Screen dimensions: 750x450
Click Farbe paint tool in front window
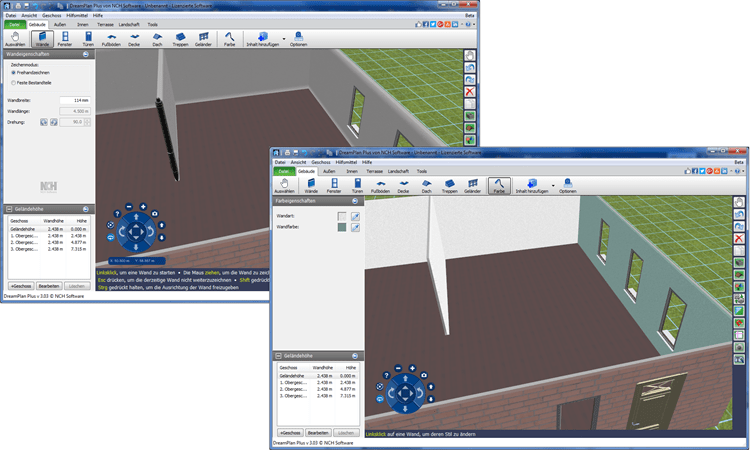[499, 186]
